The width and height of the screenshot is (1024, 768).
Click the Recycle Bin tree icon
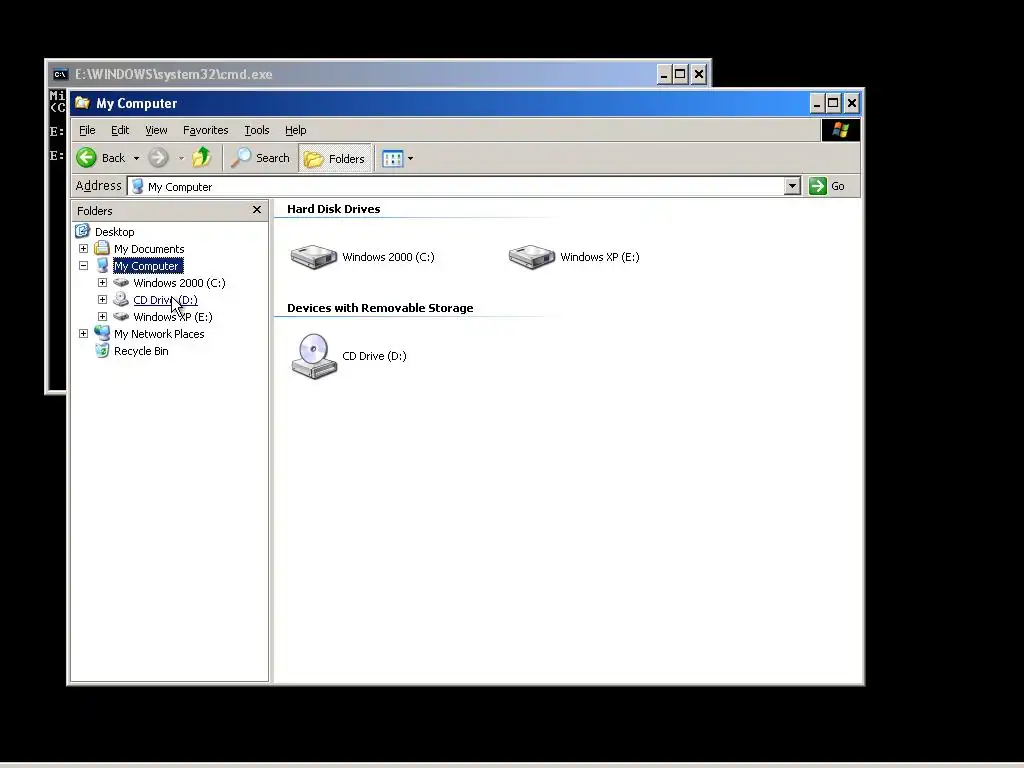click(102, 351)
